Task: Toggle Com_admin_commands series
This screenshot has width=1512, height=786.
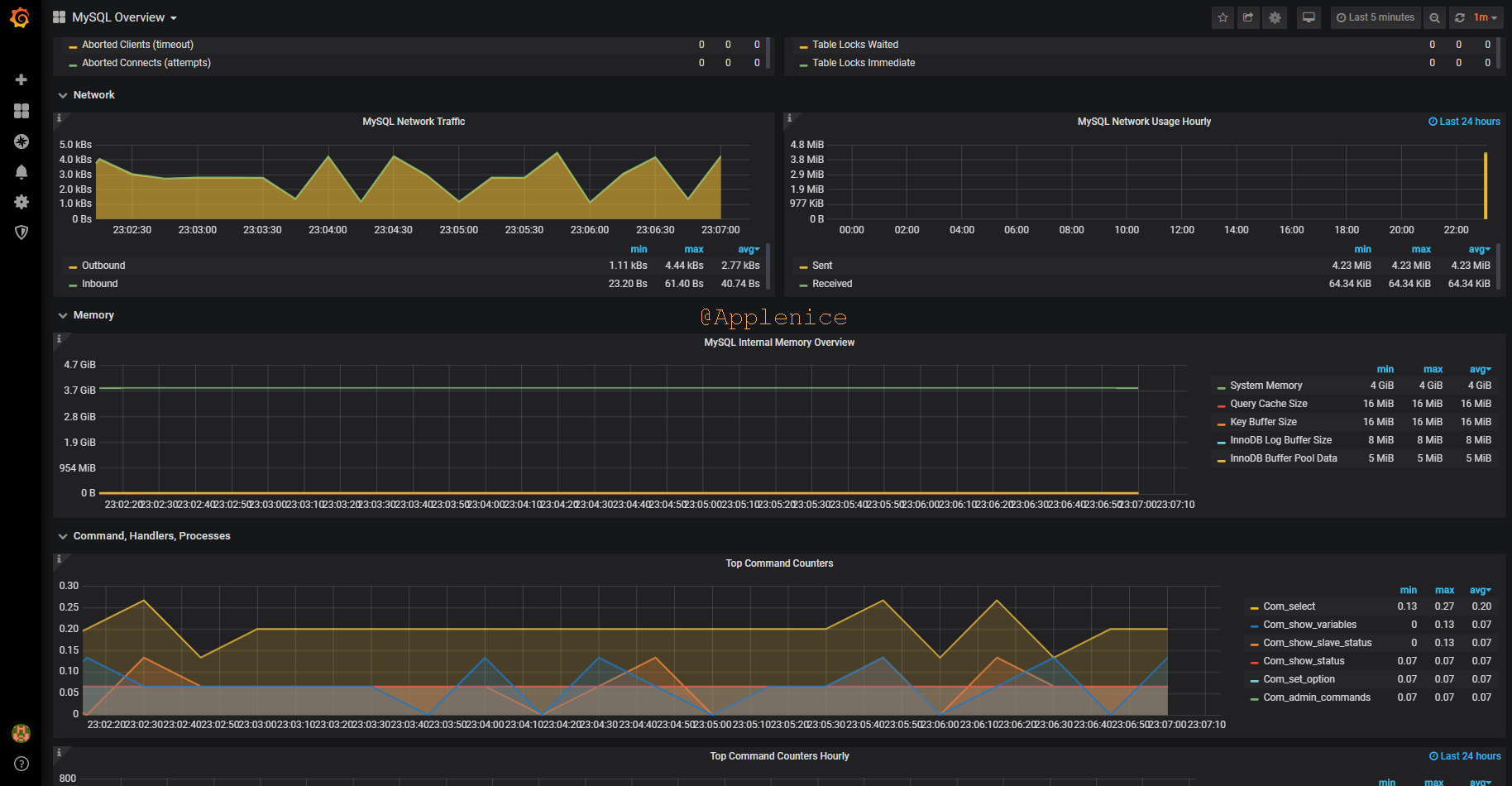Action: tap(1316, 697)
